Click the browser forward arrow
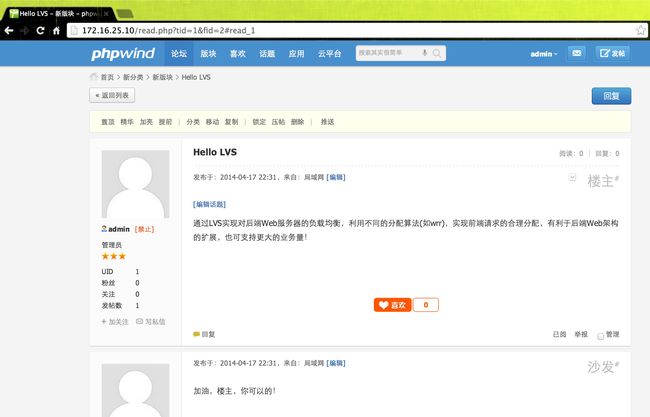Image resolution: width=650 pixels, height=417 pixels. (x=24, y=30)
